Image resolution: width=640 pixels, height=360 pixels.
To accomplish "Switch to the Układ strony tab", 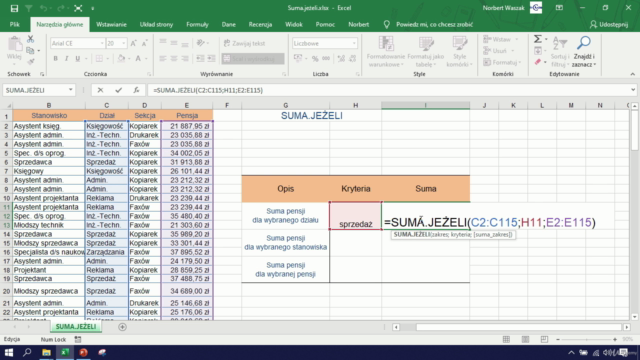I will [x=156, y=24].
